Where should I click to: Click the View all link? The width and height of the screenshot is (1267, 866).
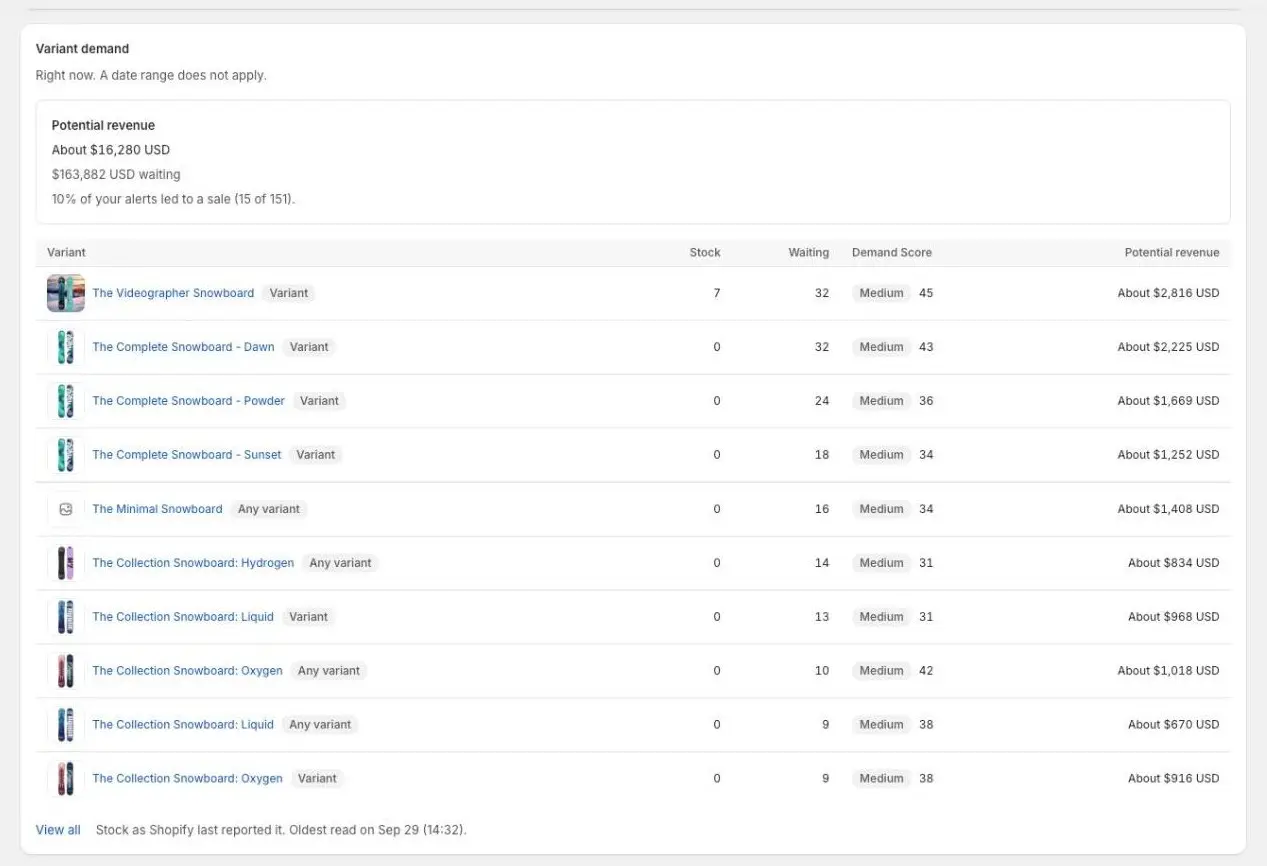[58, 830]
